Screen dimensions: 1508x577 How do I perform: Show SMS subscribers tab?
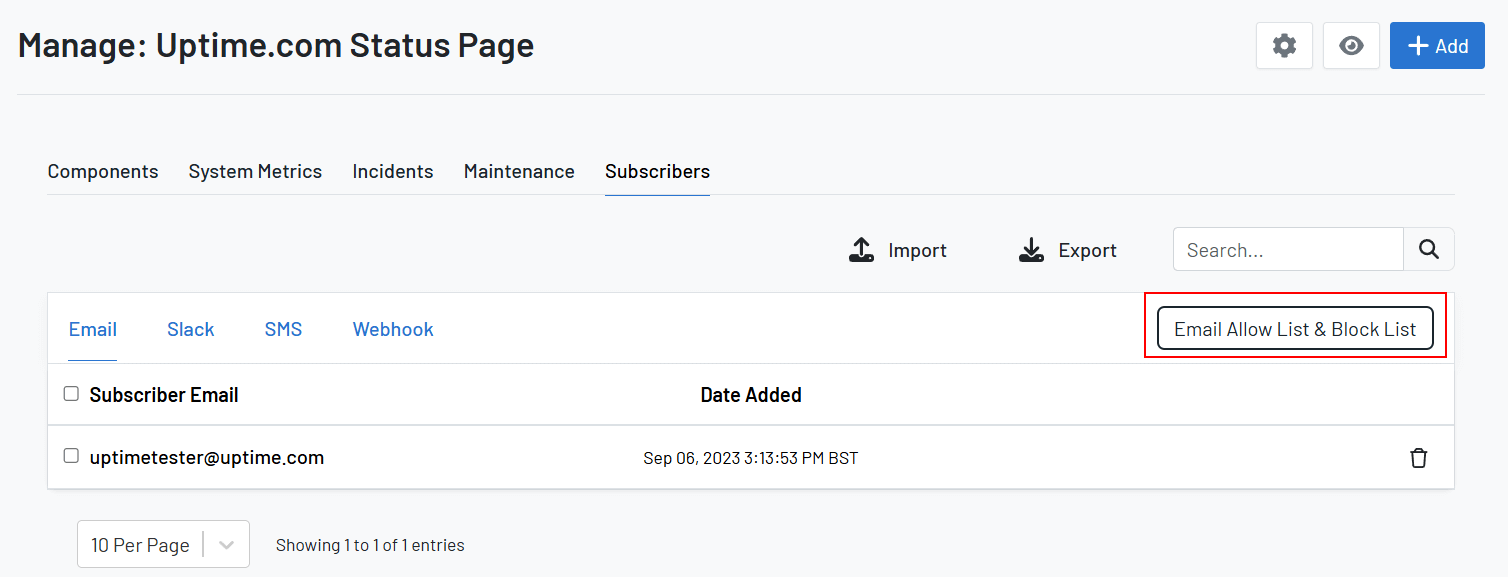coord(283,329)
